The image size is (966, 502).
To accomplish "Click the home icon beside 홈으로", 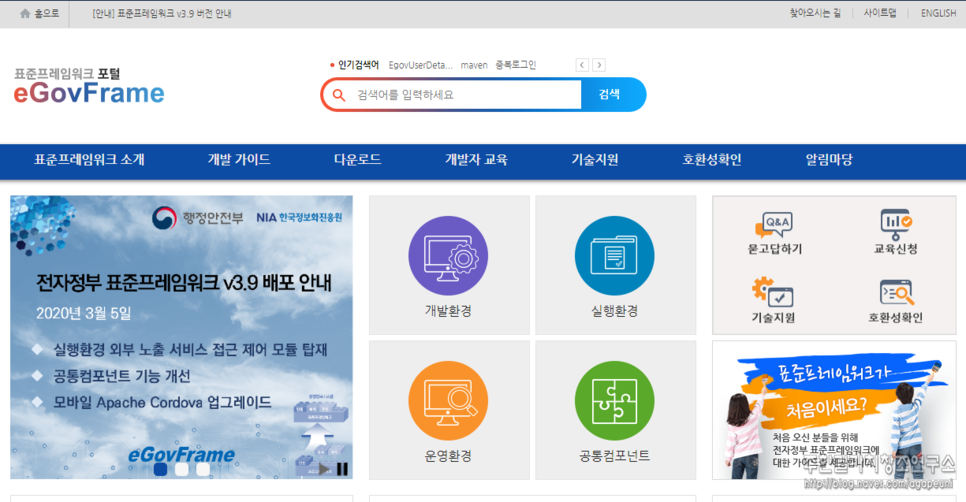I will click(25, 14).
